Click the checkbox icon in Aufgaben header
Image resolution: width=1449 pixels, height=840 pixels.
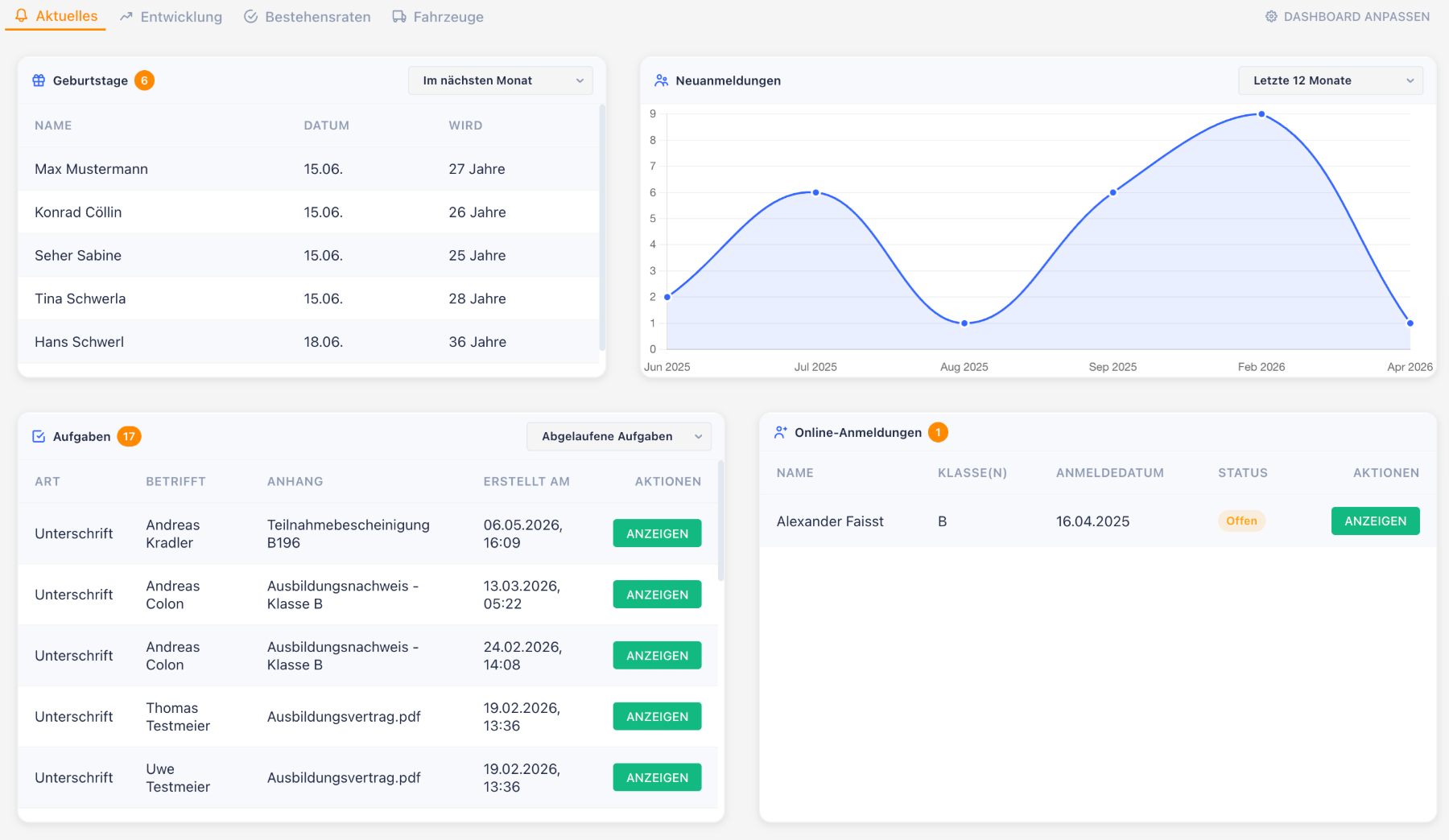39,436
